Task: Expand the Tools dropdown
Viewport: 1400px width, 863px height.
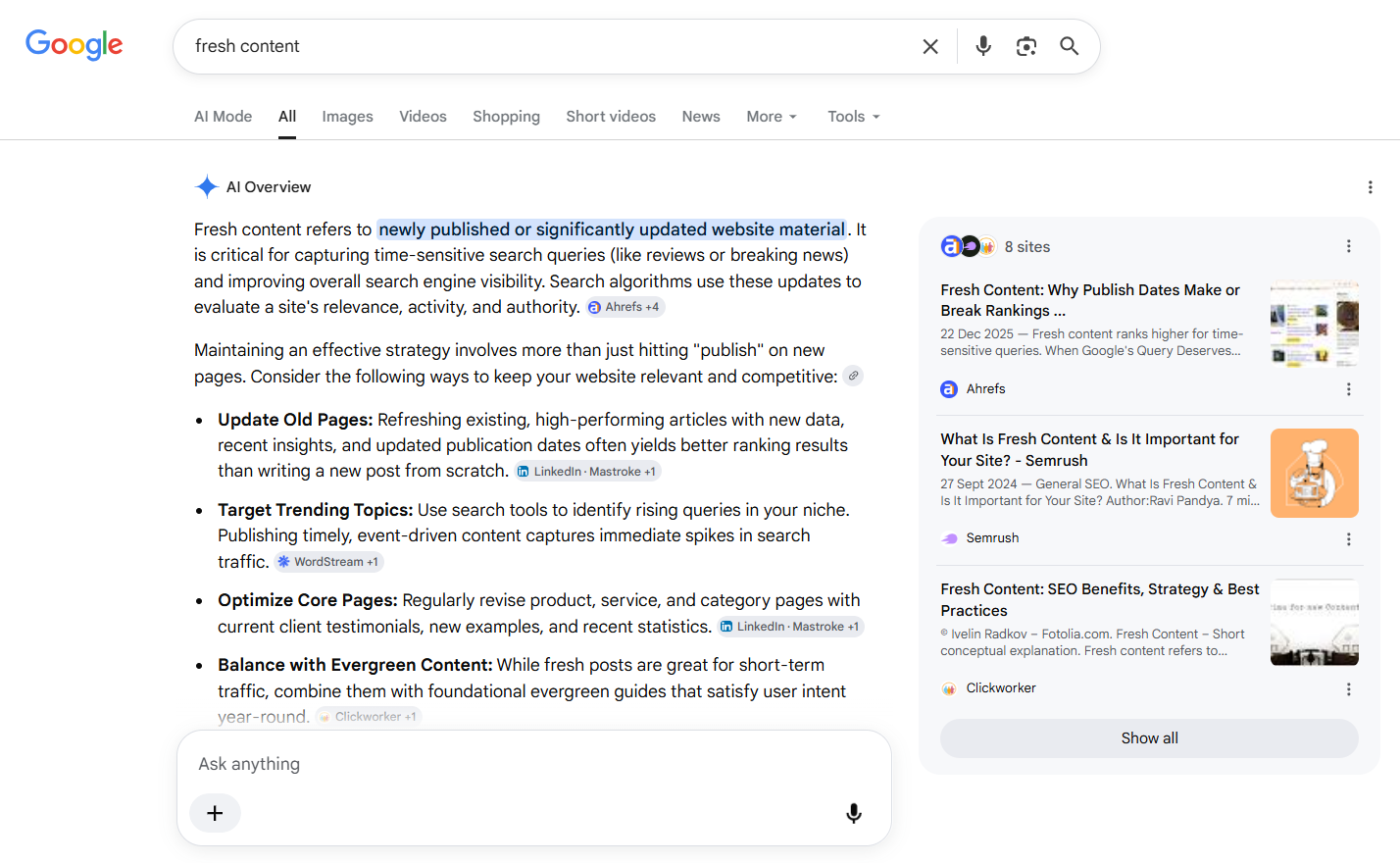Action: (x=854, y=117)
